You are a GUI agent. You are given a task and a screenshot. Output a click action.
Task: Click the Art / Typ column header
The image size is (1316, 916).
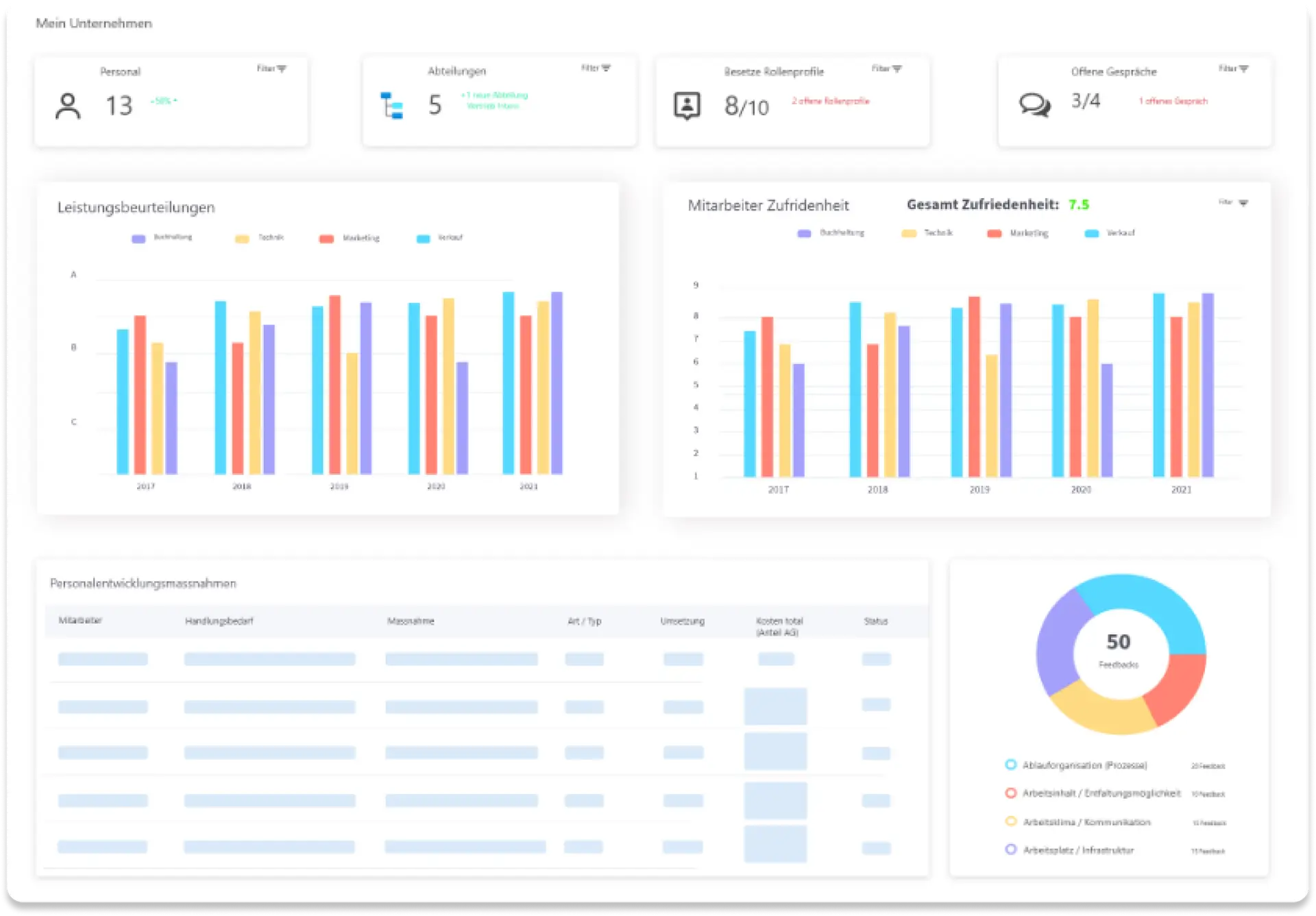584,621
